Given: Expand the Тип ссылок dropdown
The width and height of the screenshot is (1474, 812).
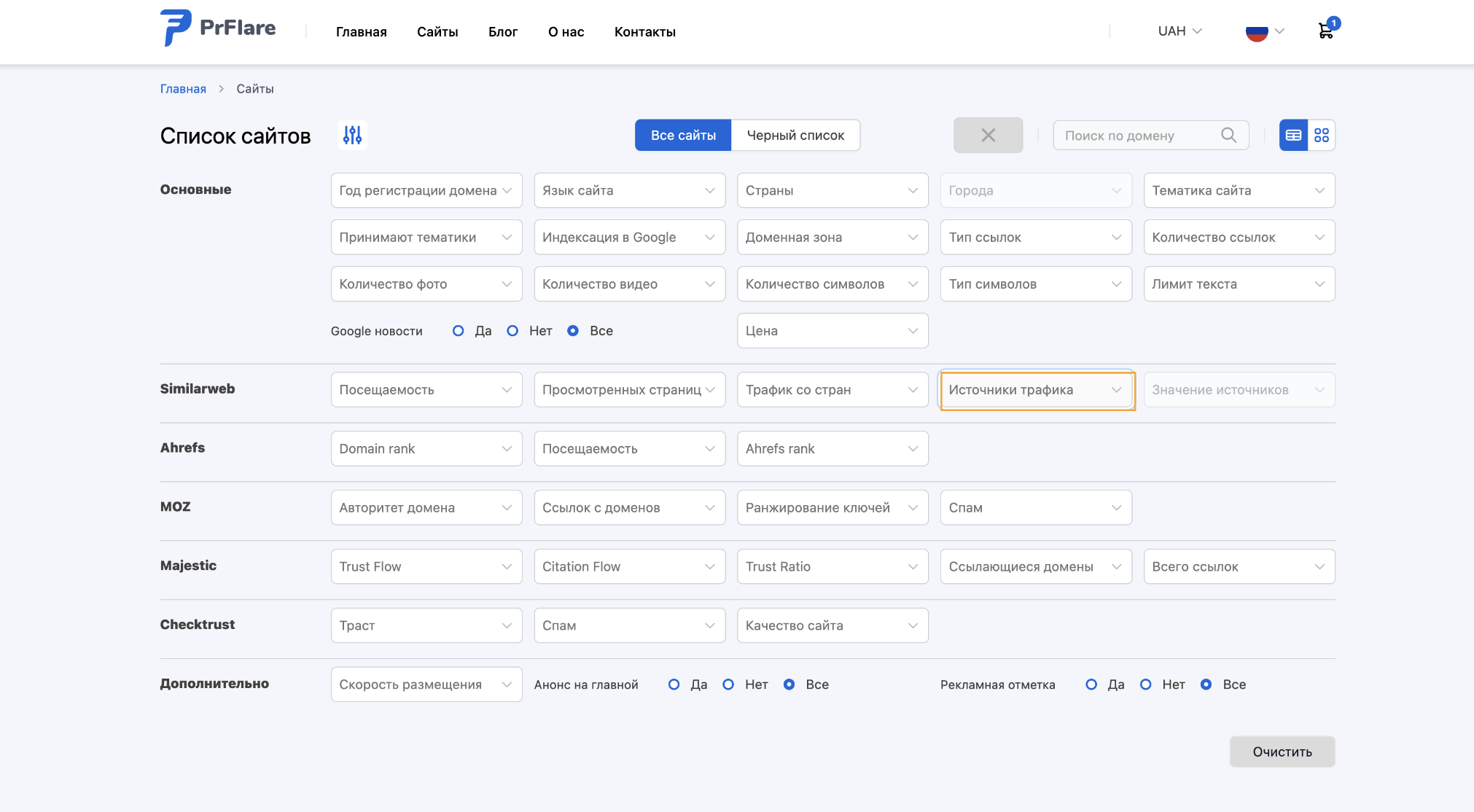Looking at the screenshot, I should click(x=1036, y=237).
